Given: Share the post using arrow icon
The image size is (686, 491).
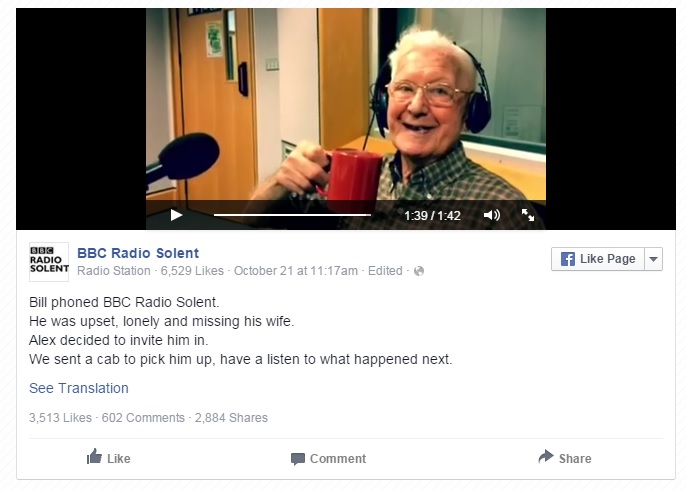Looking at the screenshot, I should (546, 456).
